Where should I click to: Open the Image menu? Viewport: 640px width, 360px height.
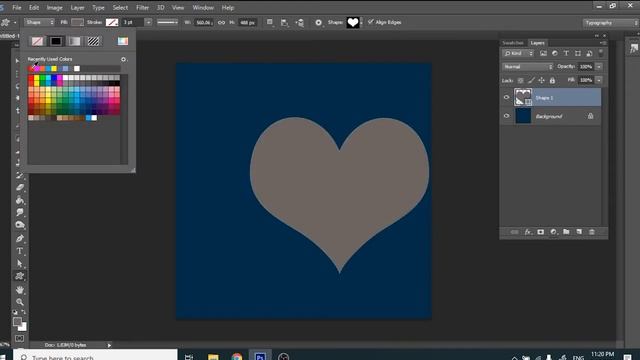point(54,8)
